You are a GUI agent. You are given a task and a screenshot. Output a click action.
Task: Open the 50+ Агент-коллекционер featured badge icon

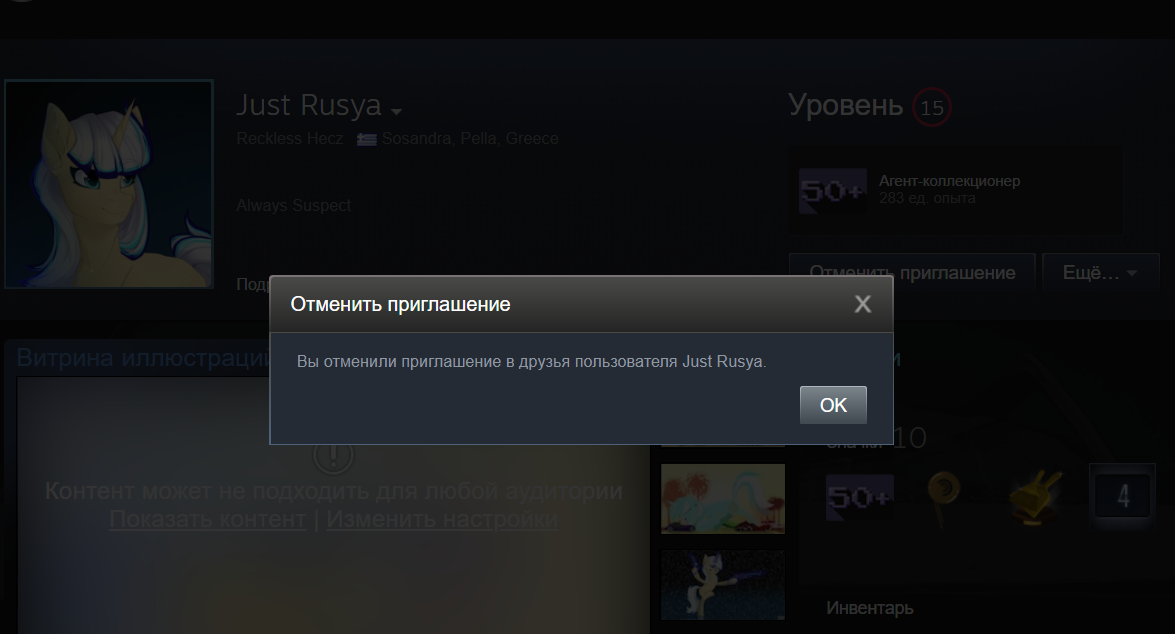pyautogui.click(x=833, y=191)
